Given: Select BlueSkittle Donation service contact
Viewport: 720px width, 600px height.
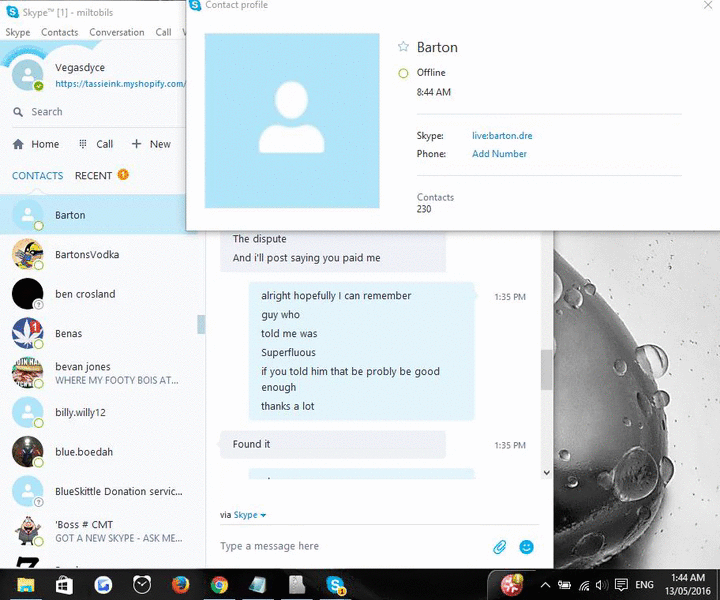Looking at the screenshot, I should pos(99,491).
